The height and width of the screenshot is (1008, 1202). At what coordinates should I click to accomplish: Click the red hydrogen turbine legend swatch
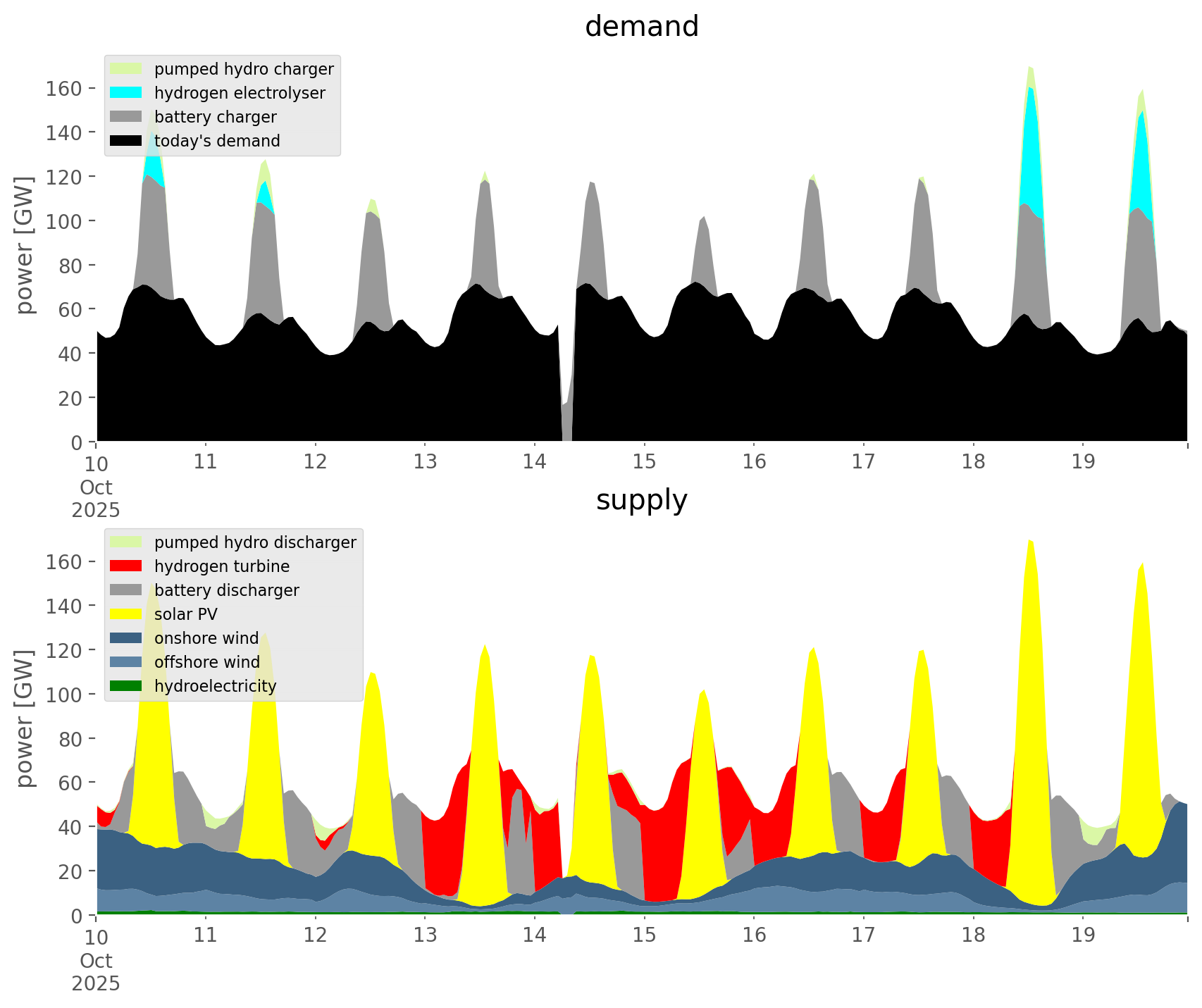[126, 566]
